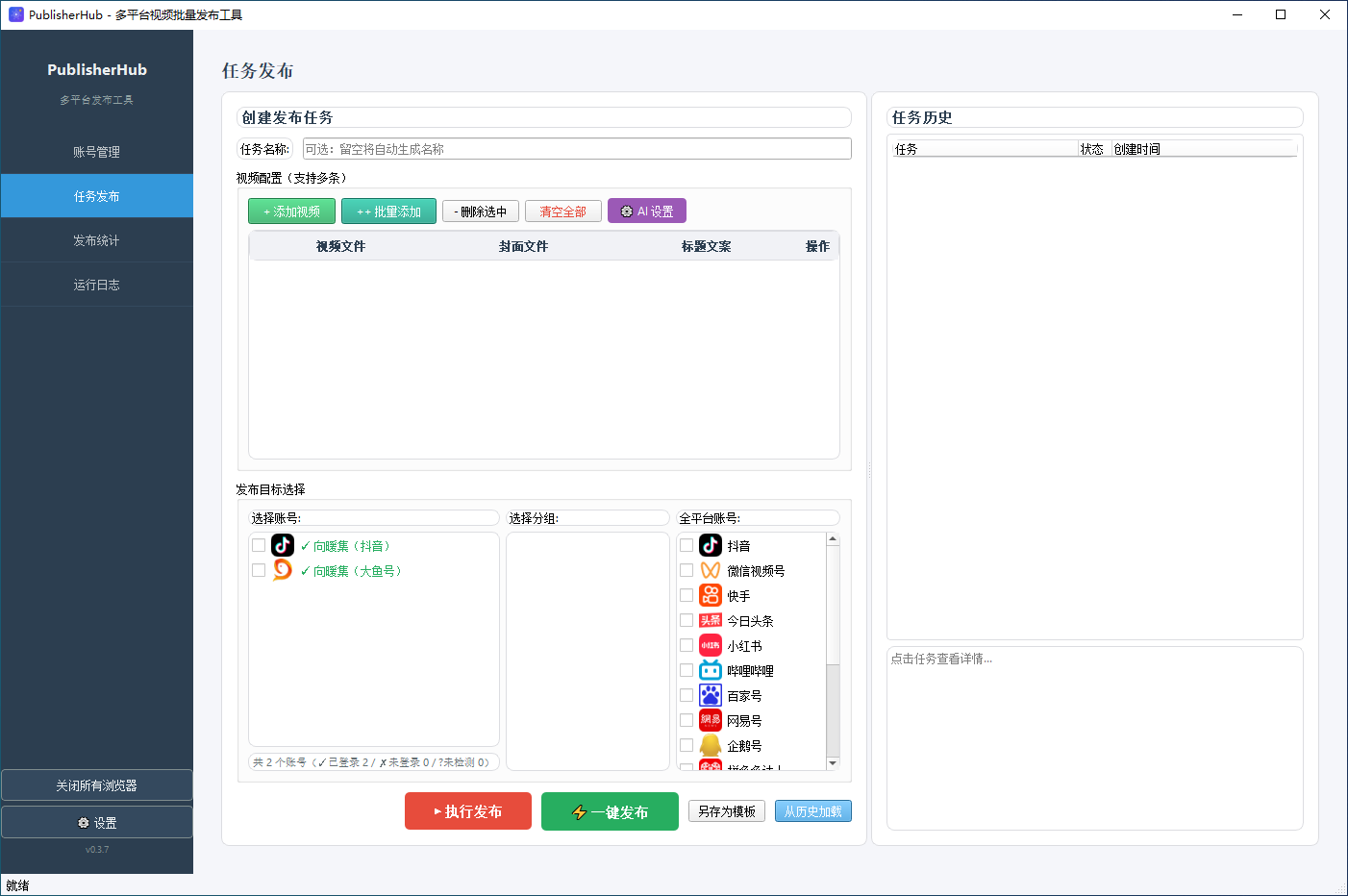1348x896 pixels.
Task: Click the 百家号 platform icon
Action: point(711,695)
